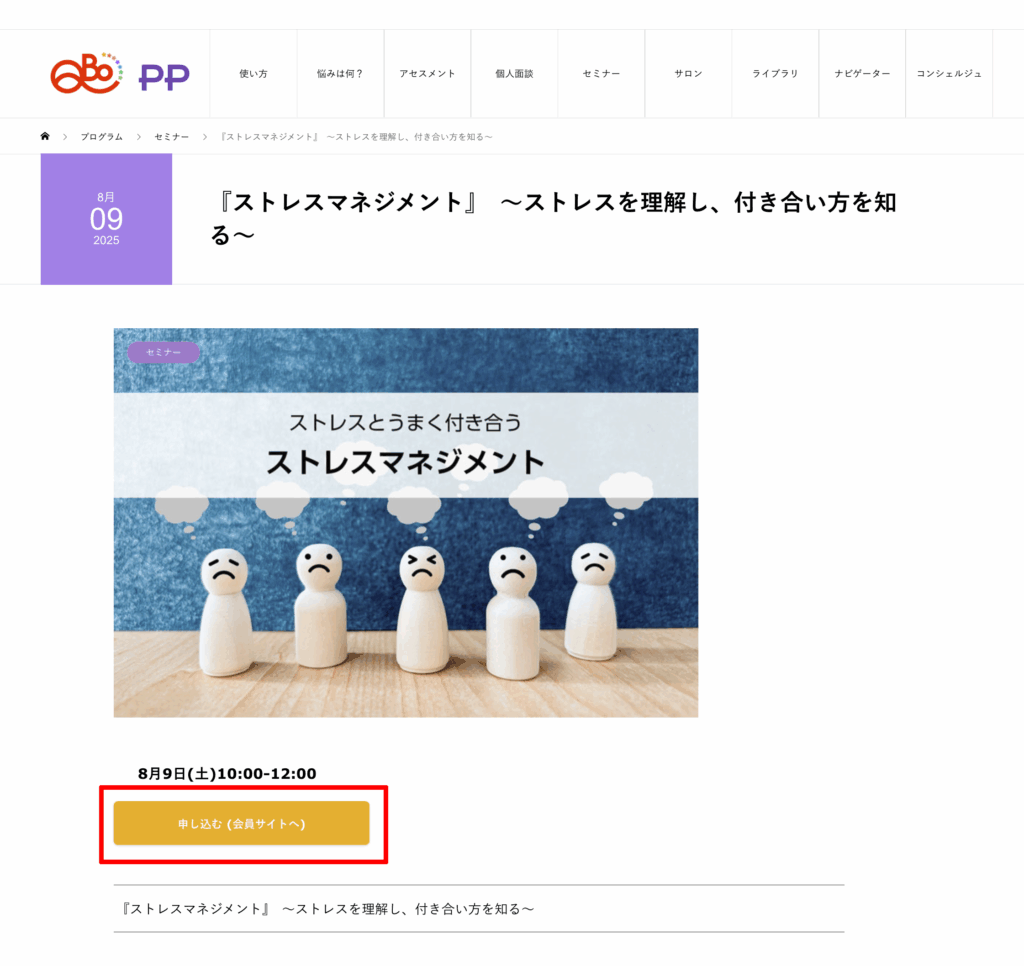1024x966 pixels.
Task: Open コンシェルジュ from the header
Action: (949, 74)
